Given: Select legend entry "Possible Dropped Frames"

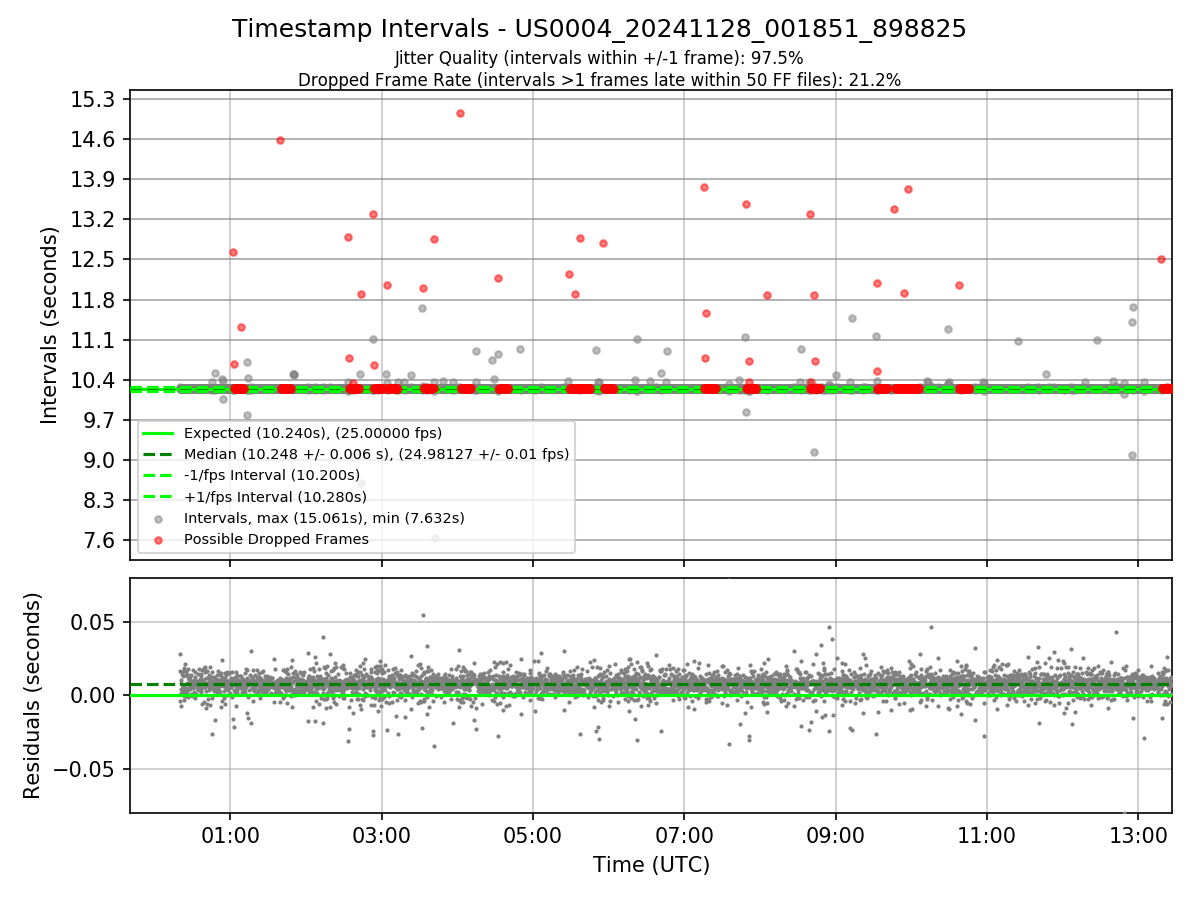Looking at the screenshot, I should click(276, 539).
